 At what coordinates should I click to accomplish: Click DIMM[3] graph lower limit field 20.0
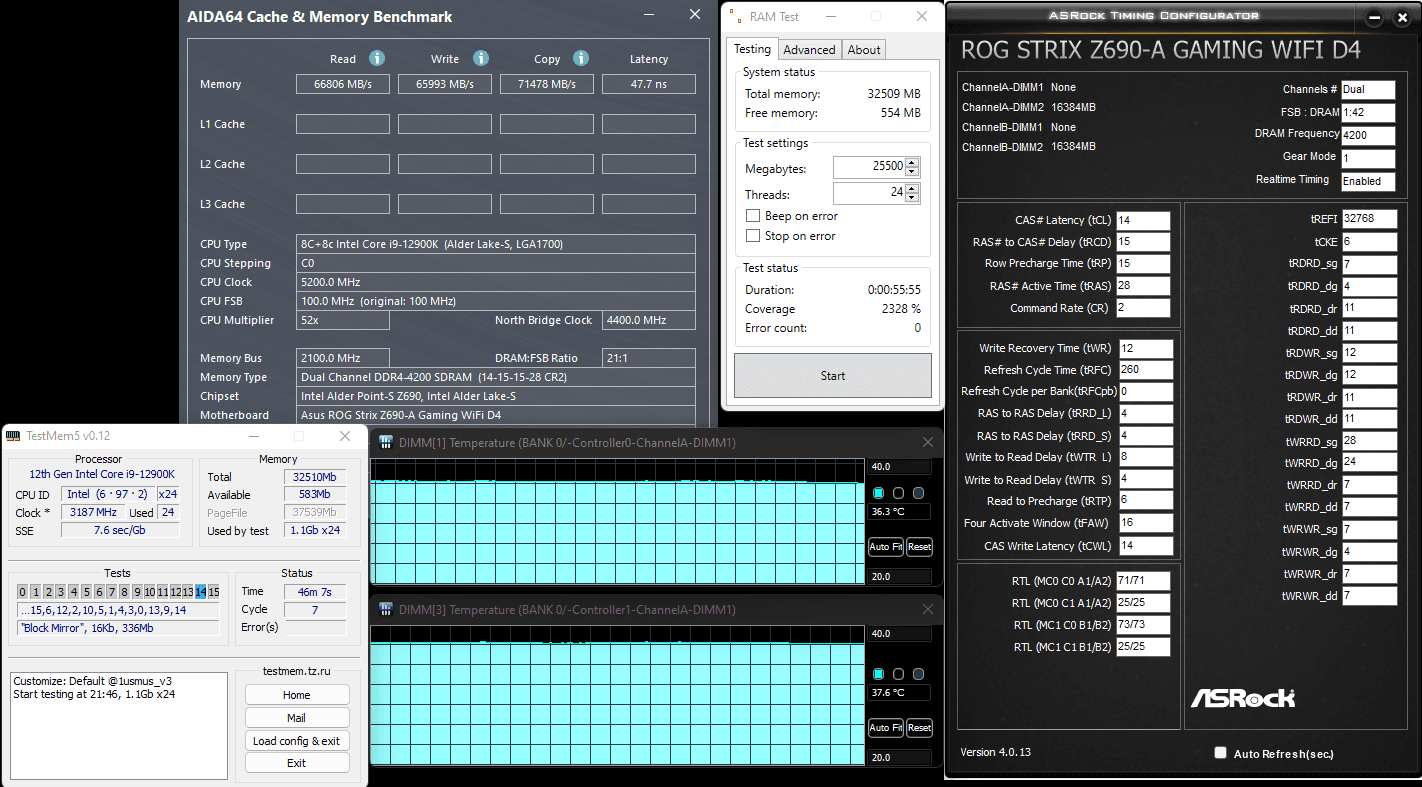900,758
